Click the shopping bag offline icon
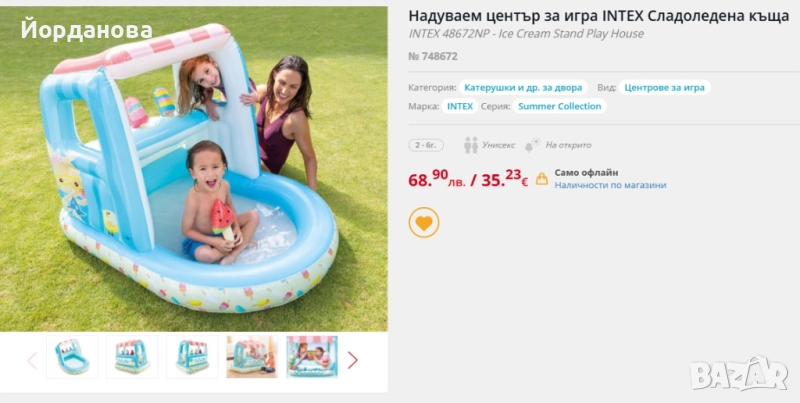800x403 pixels. pos(542,179)
